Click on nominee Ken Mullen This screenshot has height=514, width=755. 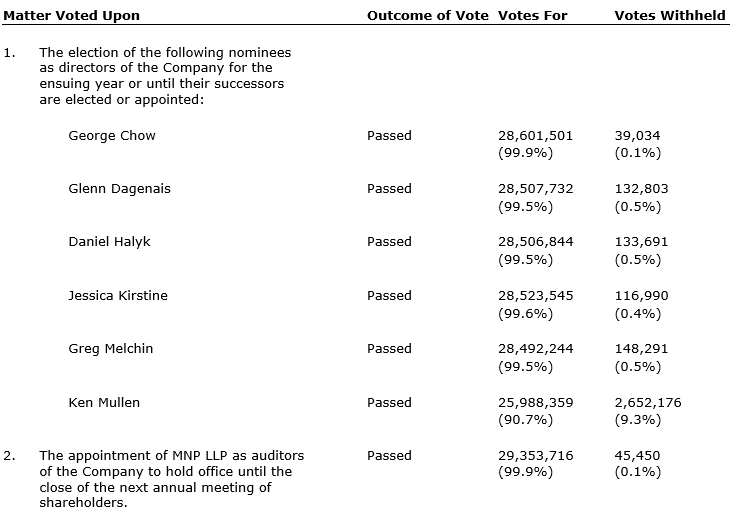click(x=104, y=402)
